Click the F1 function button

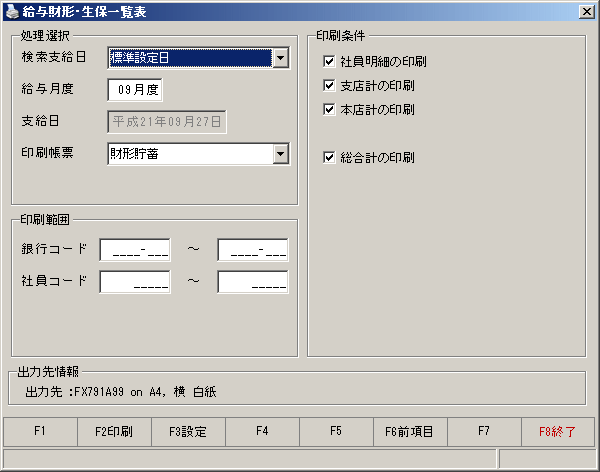tap(40, 432)
